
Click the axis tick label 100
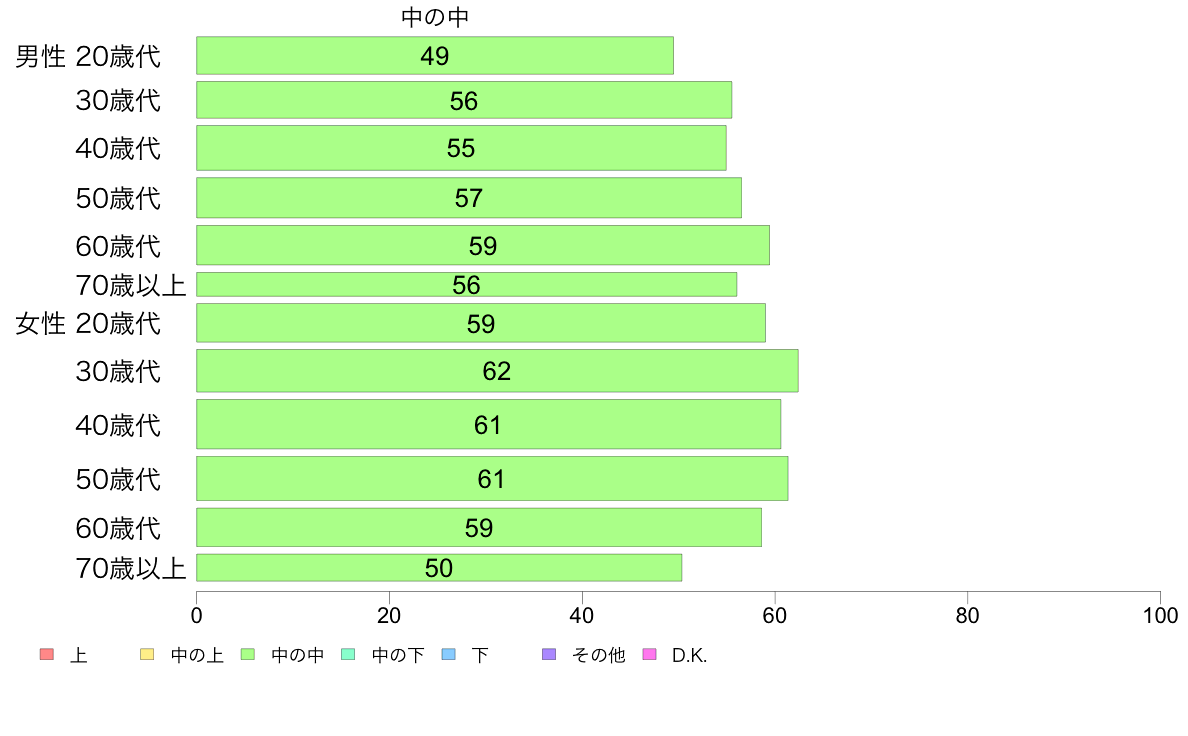pyautogui.click(x=1160, y=615)
